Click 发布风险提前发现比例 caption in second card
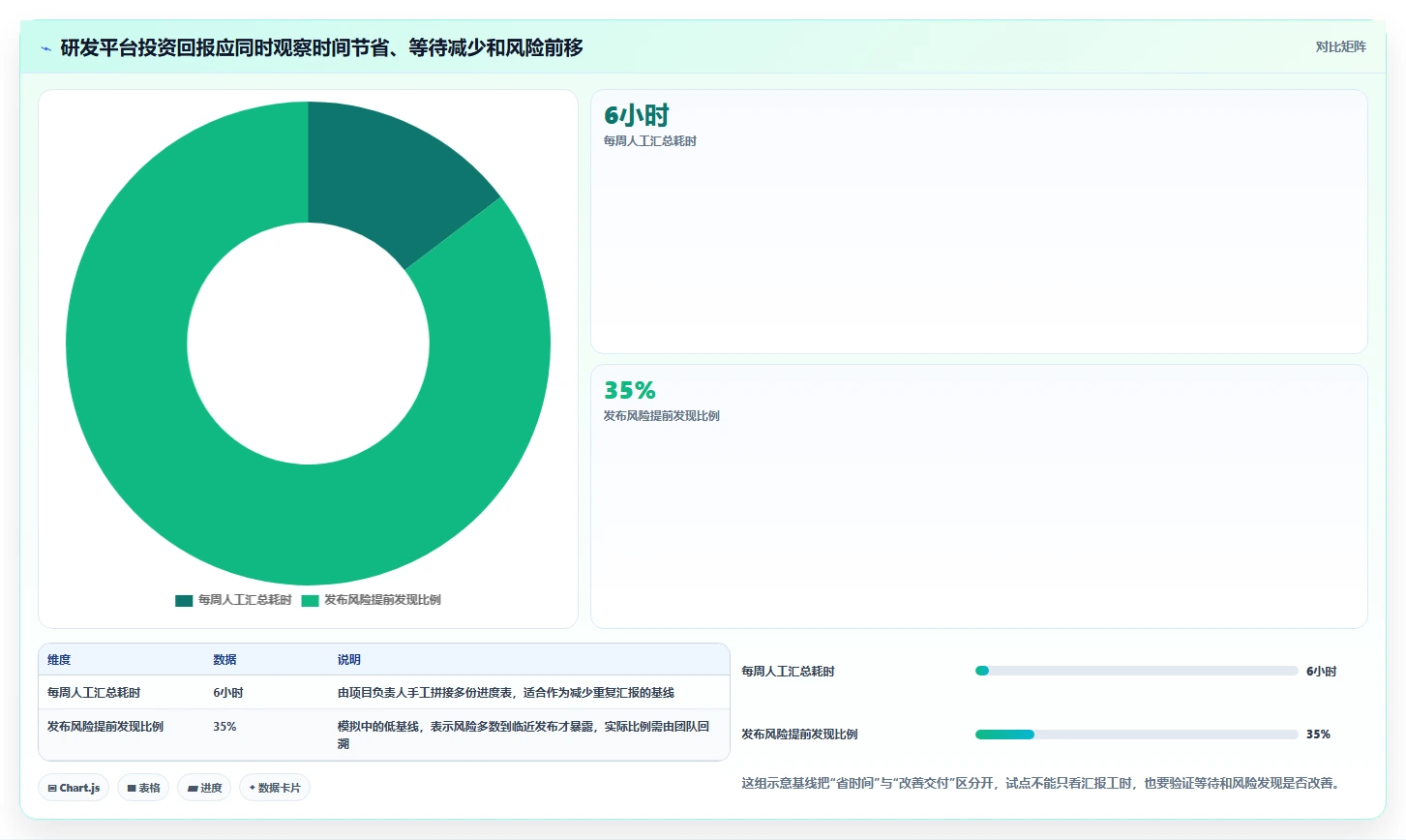Image resolution: width=1406 pixels, height=840 pixels. click(662, 416)
